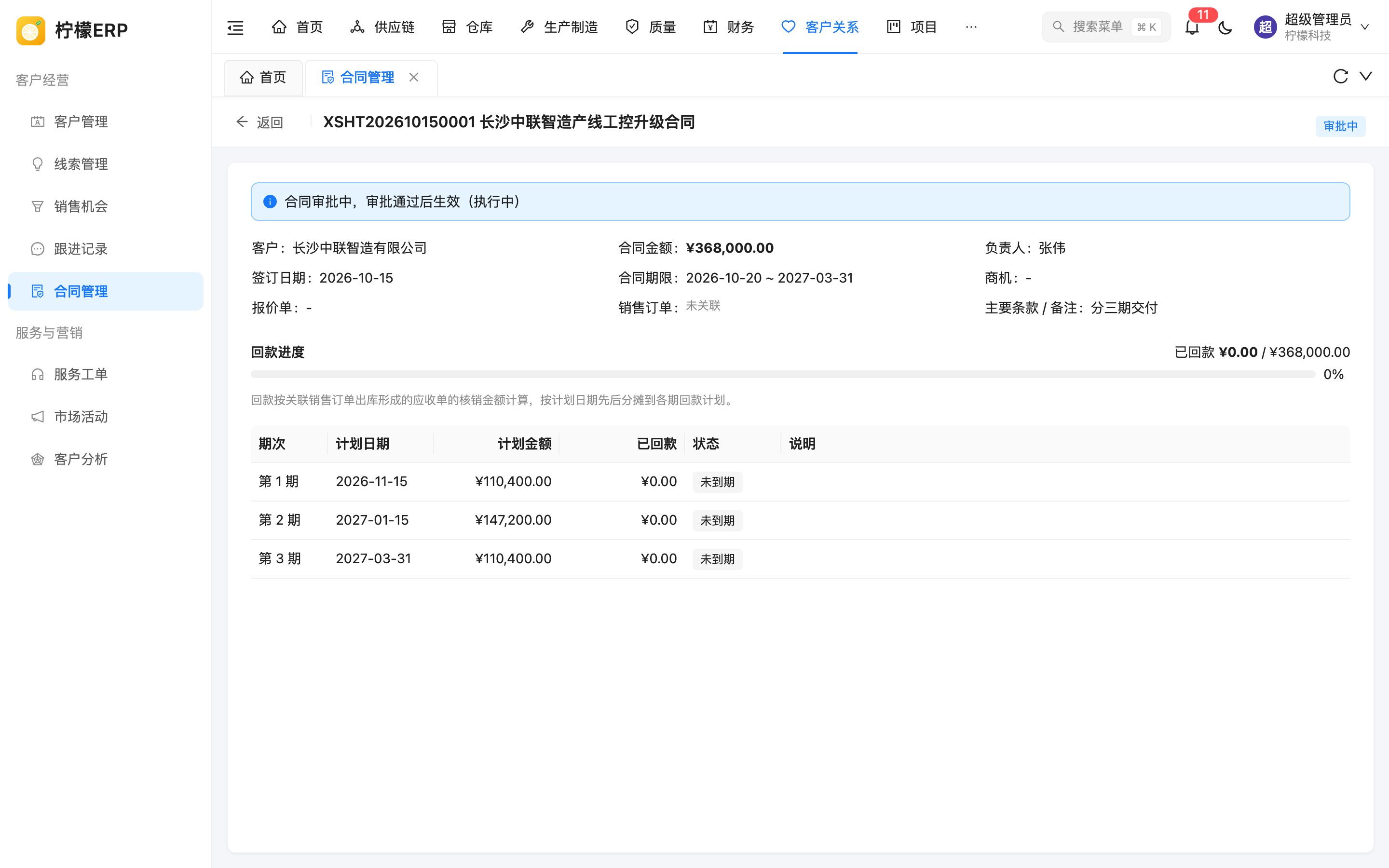
Task: Click the page refresh icon
Action: (1340, 76)
